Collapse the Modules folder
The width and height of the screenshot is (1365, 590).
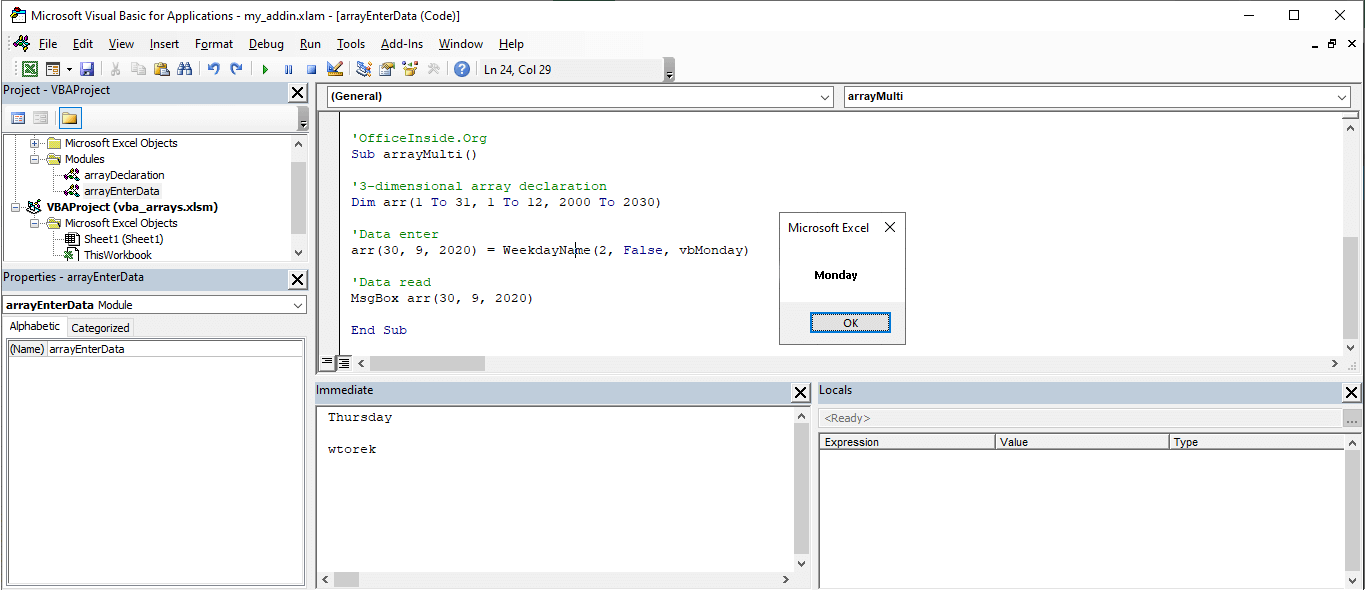pos(34,158)
